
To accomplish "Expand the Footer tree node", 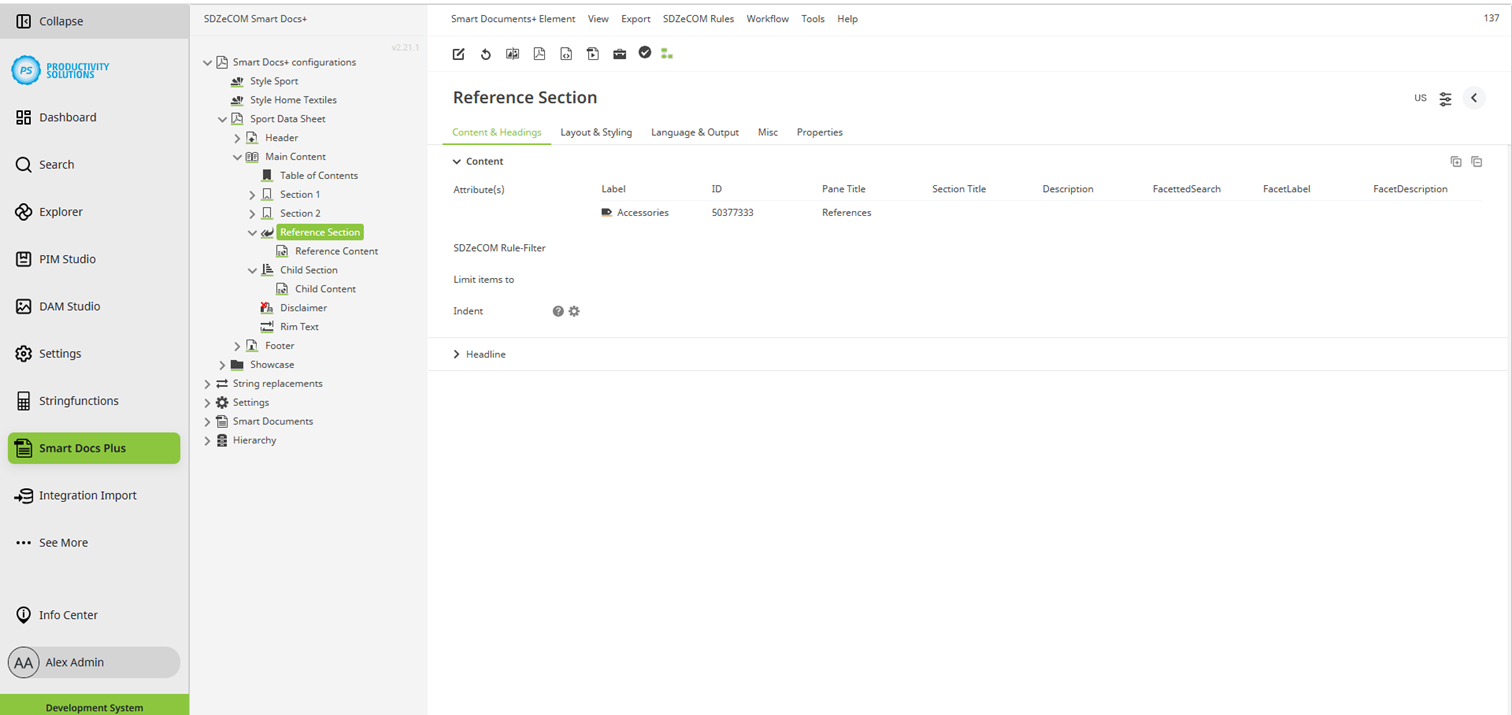I will coord(237,346).
